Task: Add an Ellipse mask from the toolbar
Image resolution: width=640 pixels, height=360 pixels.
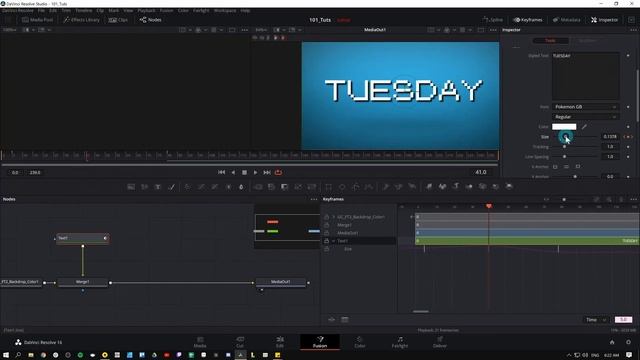Action: [x=342, y=187]
